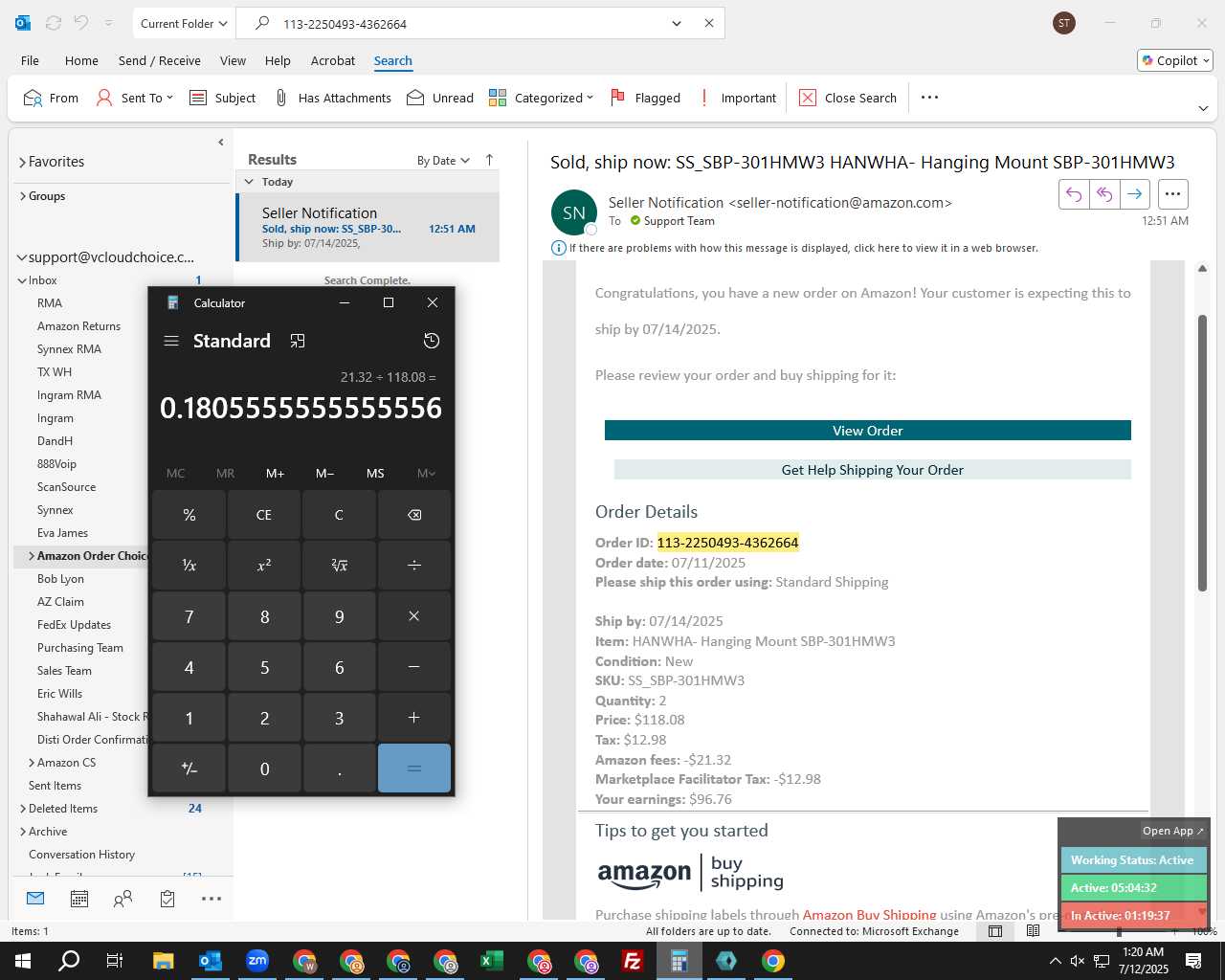Open Outlook Mail view icon
This screenshot has width=1225, height=980.
tap(35, 899)
